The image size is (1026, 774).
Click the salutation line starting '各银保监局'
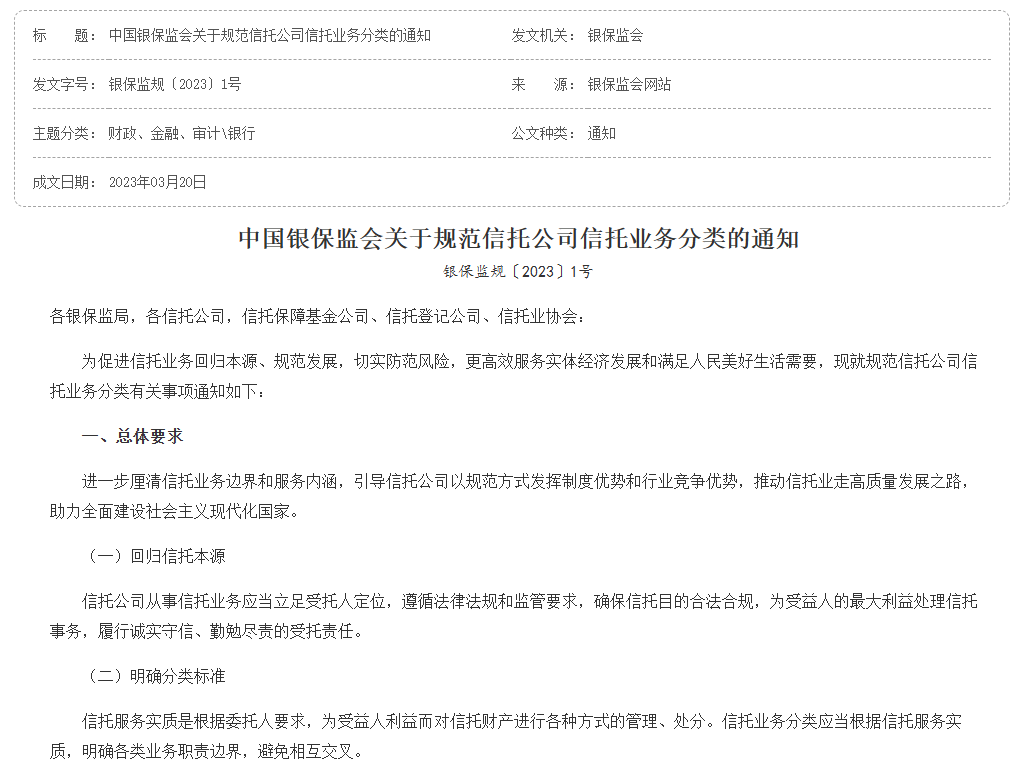click(x=317, y=317)
